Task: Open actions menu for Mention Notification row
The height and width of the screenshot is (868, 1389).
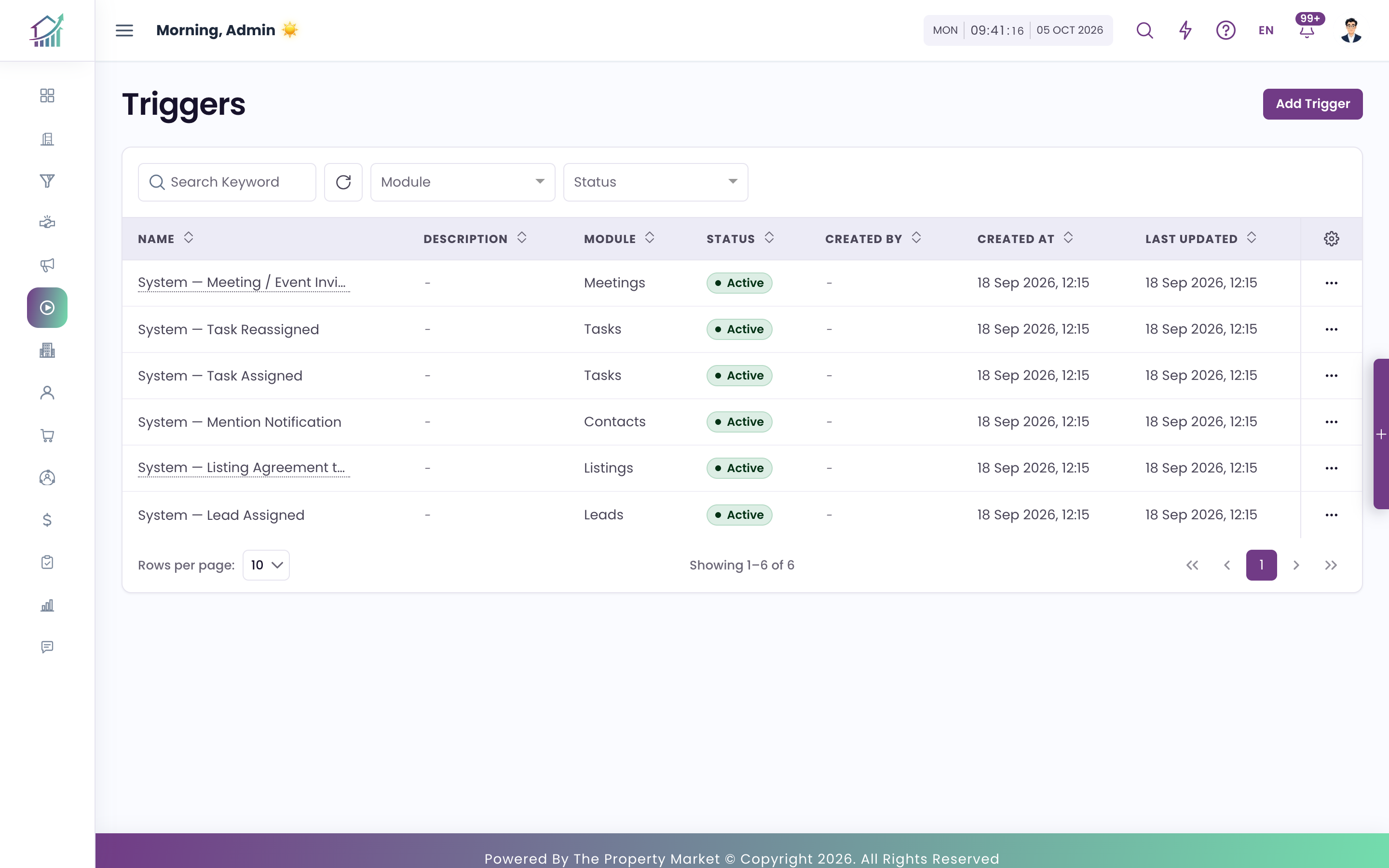Action: [1331, 422]
